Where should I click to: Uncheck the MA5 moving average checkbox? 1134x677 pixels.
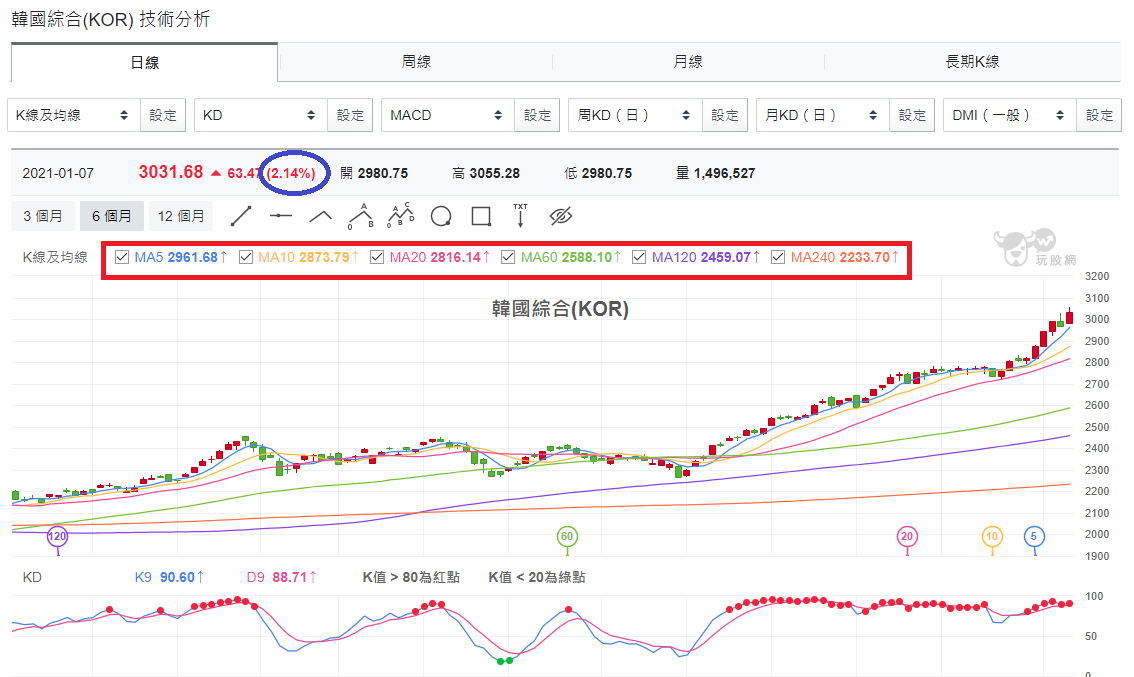[122, 257]
